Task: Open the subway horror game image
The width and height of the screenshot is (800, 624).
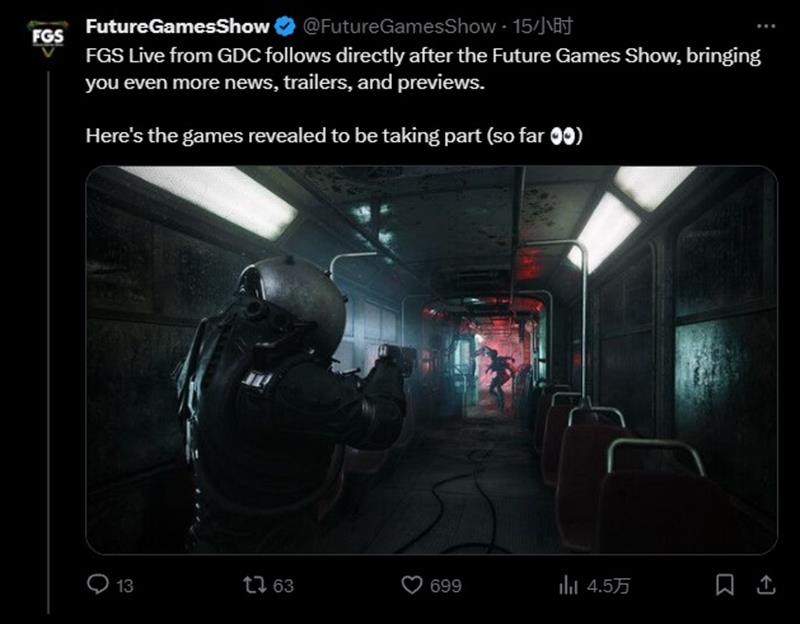Action: coord(431,358)
